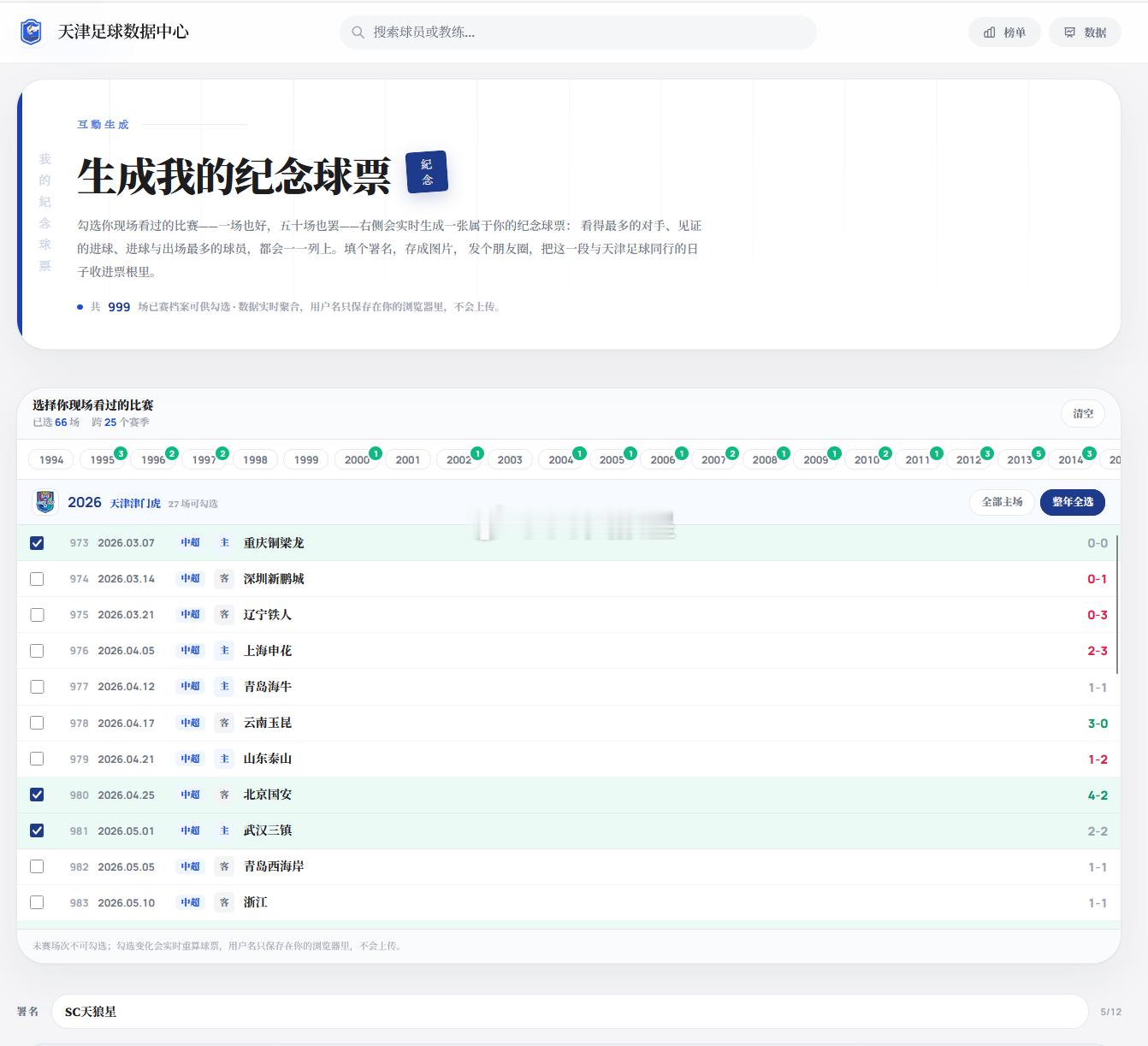Click the blue 紀念 stamp badge
The image size is (1148, 1046).
(427, 172)
